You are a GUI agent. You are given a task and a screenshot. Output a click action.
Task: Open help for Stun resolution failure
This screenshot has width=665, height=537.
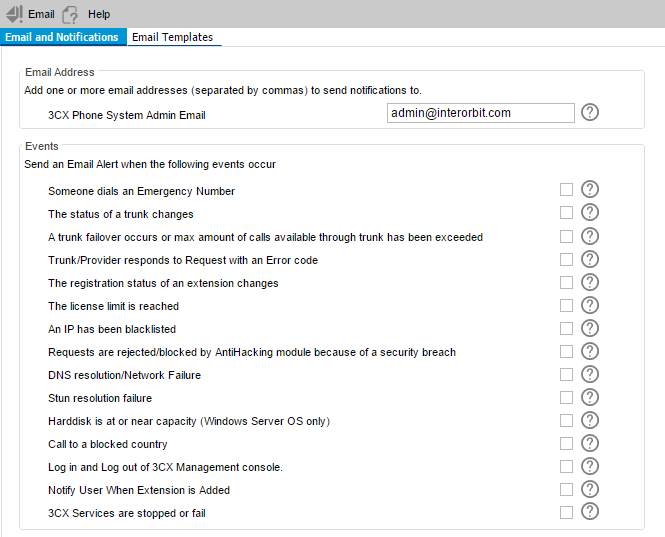tap(590, 397)
